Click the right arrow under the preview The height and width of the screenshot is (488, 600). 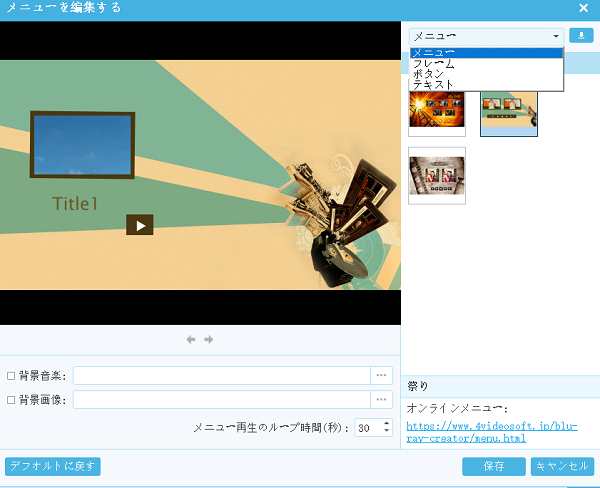[x=209, y=340]
